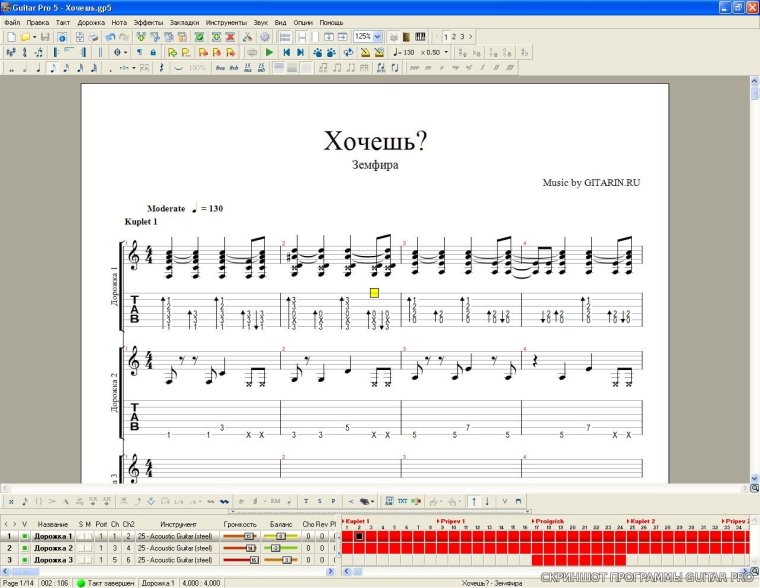Jump to first bar with rewind icon
This screenshot has height=588, width=760.
click(286, 52)
